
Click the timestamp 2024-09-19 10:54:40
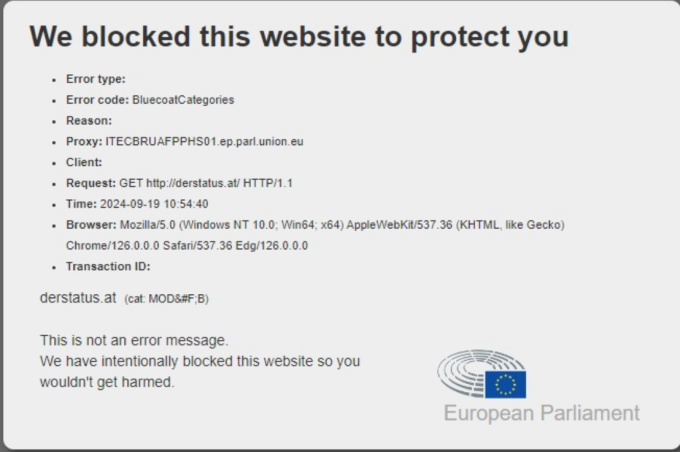(154, 204)
